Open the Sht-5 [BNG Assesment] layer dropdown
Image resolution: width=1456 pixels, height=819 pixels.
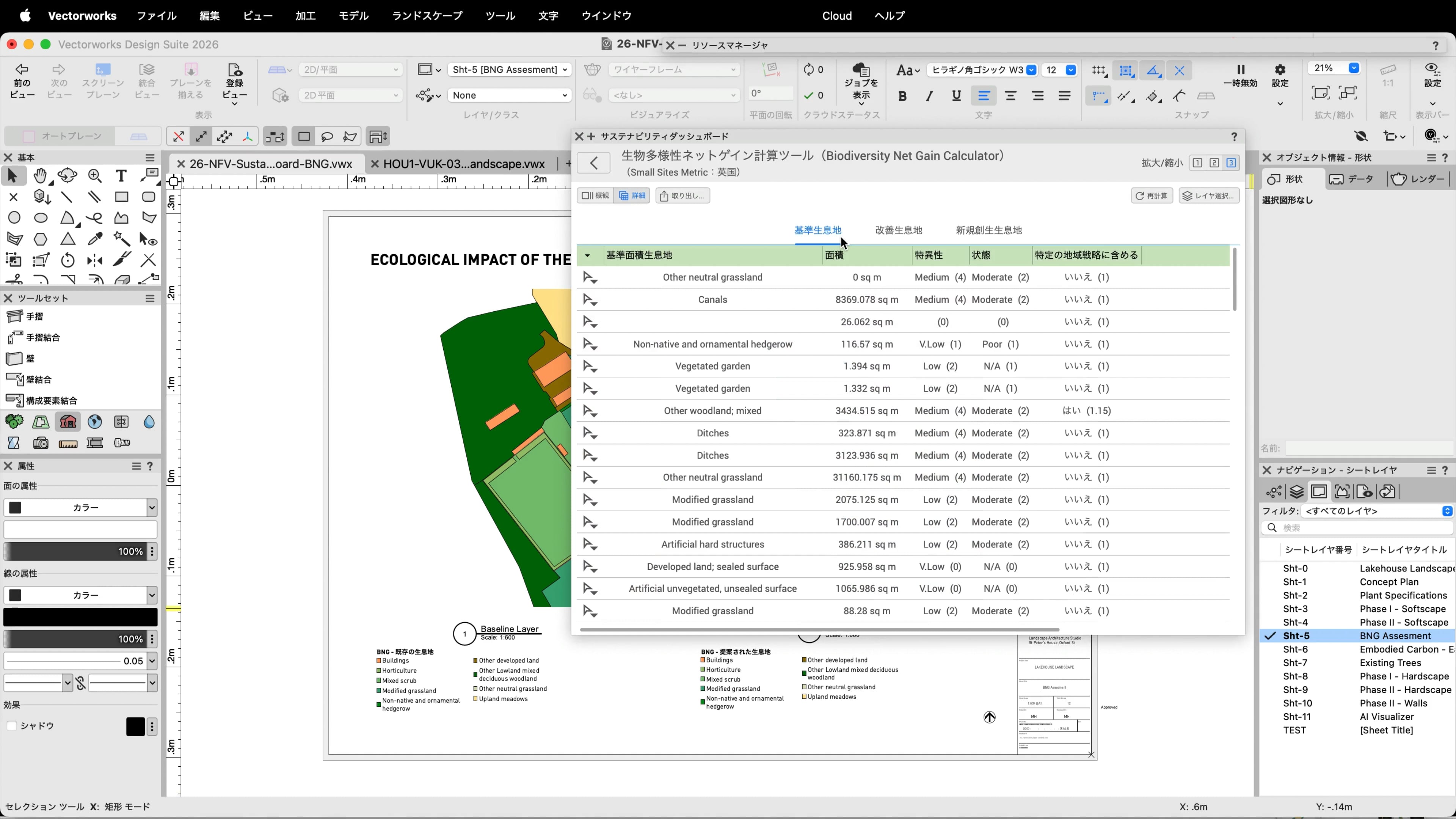(x=509, y=69)
